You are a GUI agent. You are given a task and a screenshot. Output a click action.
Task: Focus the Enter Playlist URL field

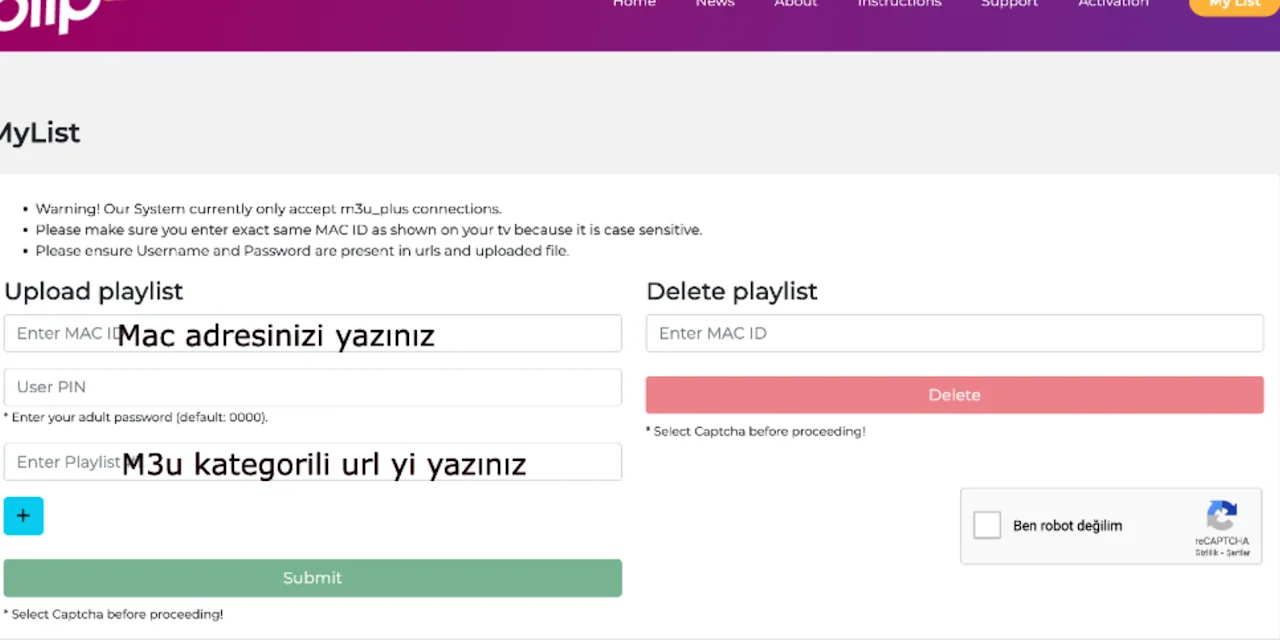[312, 462]
